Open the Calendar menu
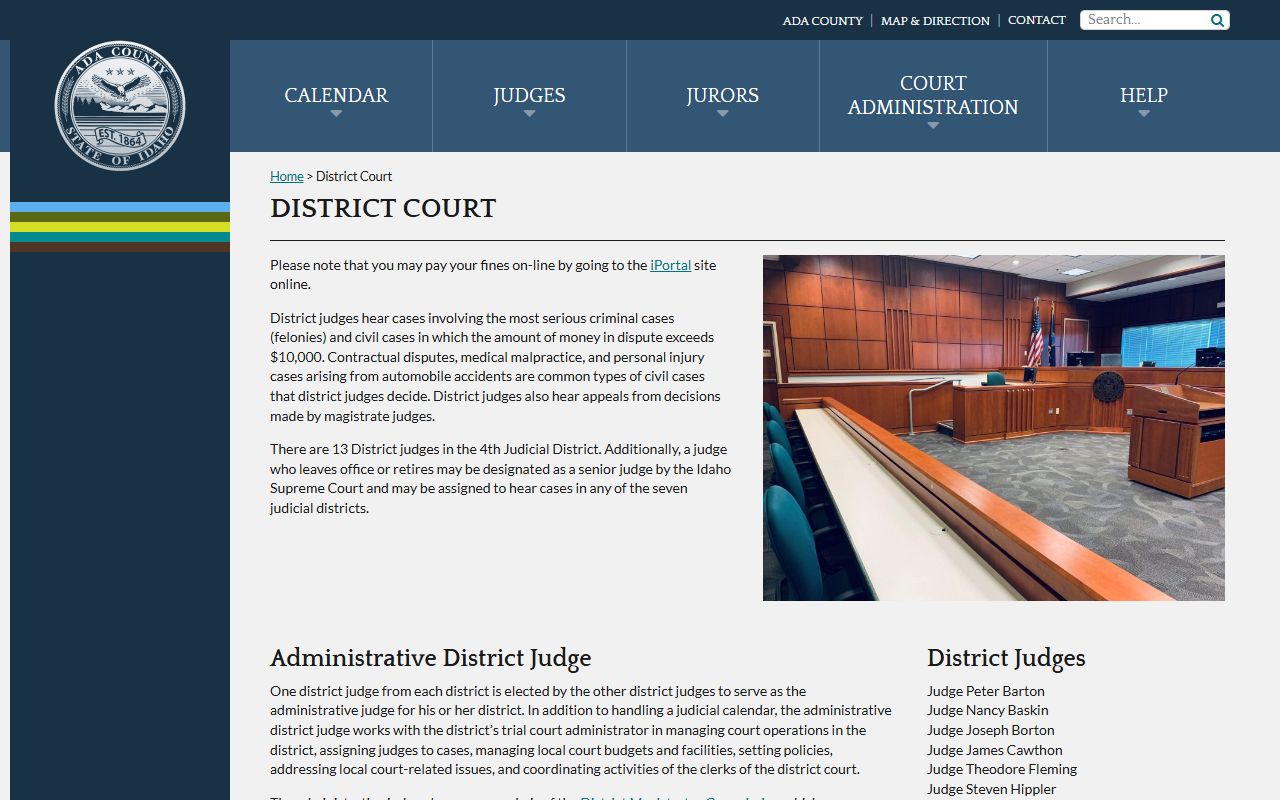Screen dimensions: 1280x800 click(x=336, y=96)
